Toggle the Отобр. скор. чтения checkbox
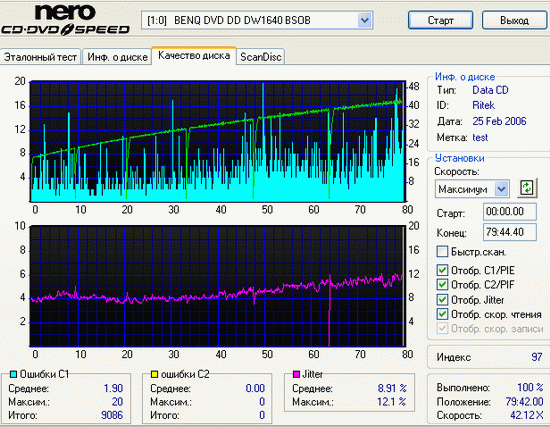This screenshot has width=550, height=427. point(442,314)
